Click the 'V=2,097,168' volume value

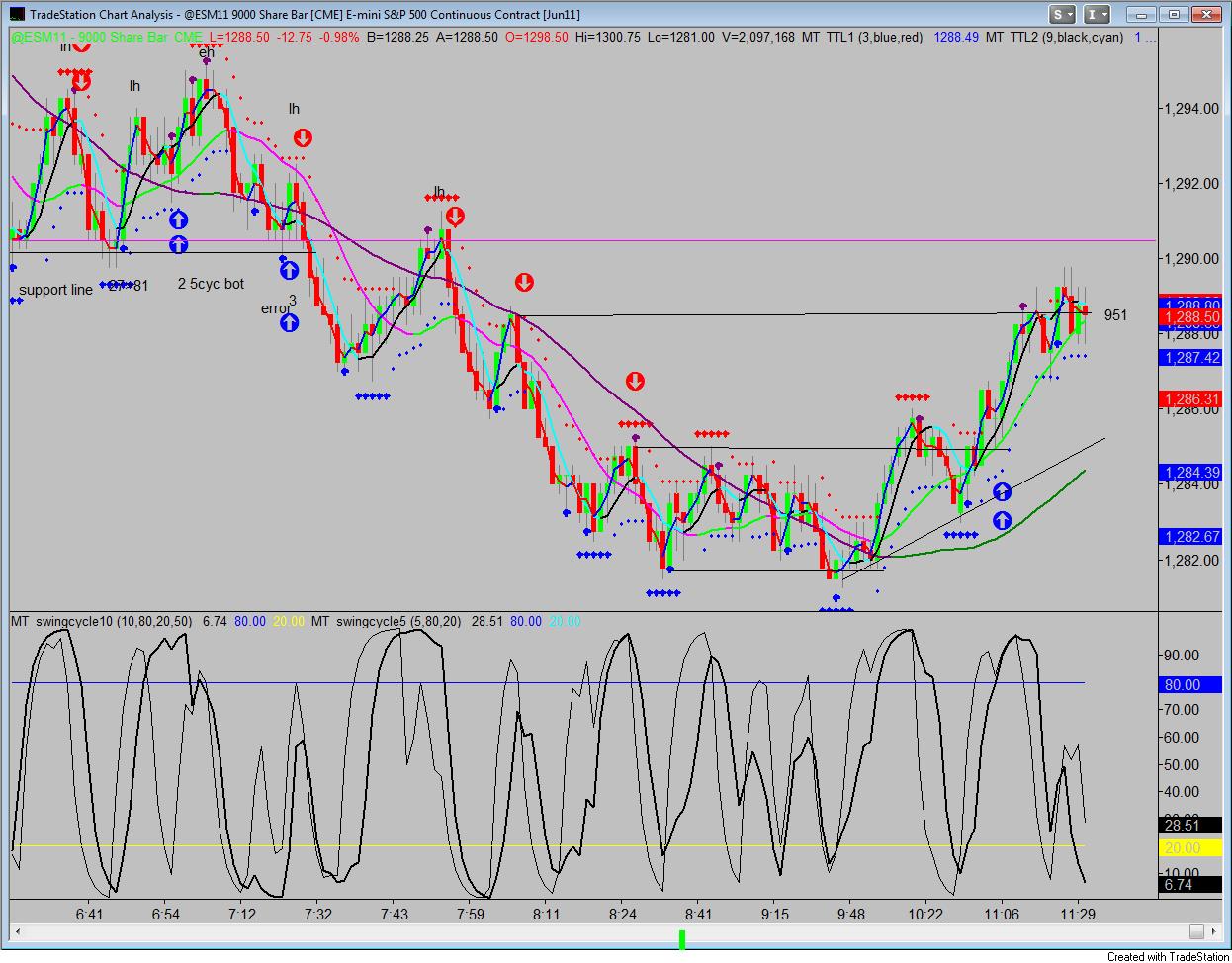point(758,37)
